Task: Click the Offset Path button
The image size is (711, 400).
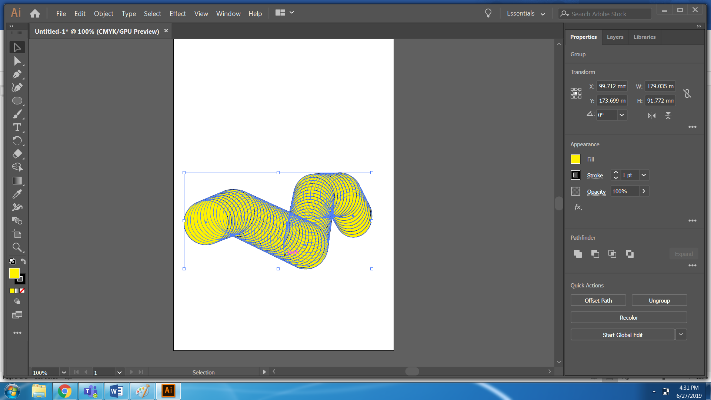Action: (x=598, y=300)
